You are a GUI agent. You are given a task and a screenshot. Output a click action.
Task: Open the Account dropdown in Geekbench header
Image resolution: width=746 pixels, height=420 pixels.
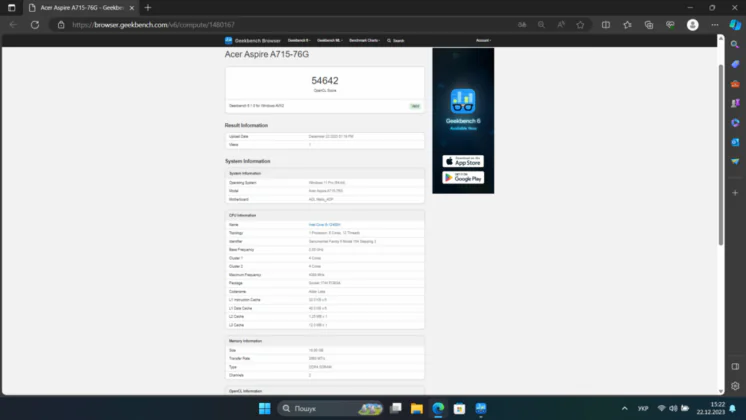(483, 40)
